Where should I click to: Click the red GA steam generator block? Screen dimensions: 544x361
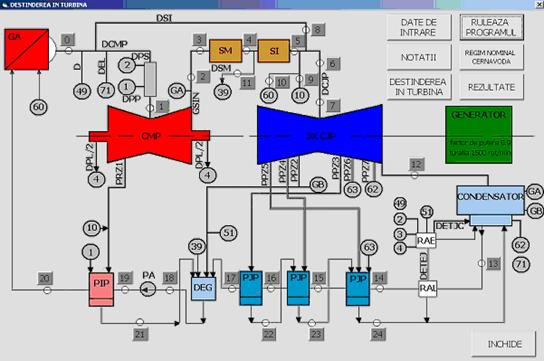coord(26,50)
